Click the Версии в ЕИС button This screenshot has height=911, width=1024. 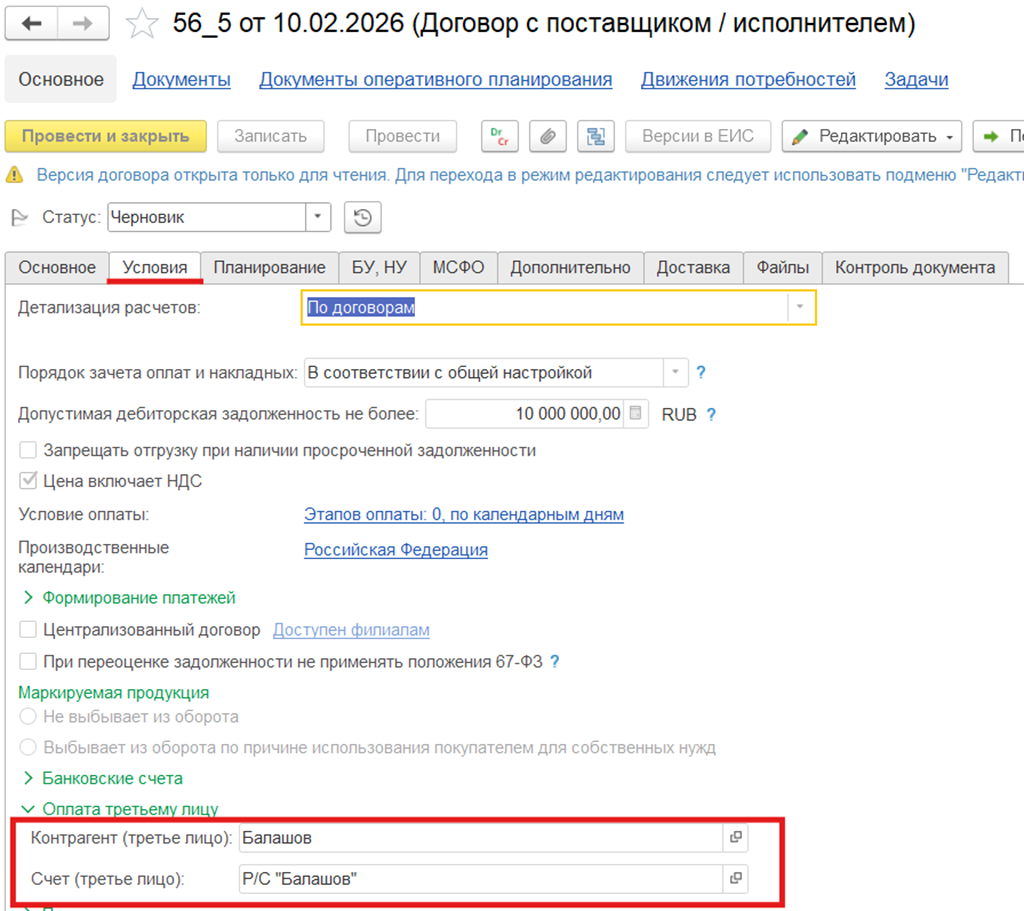click(697, 136)
